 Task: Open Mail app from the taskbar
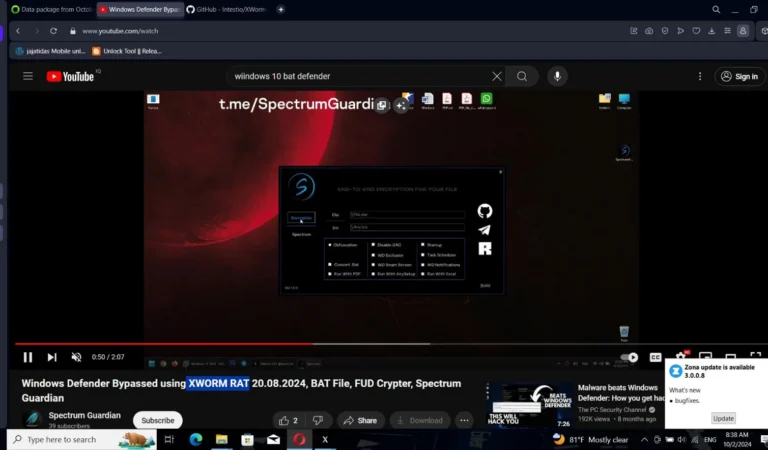273,439
